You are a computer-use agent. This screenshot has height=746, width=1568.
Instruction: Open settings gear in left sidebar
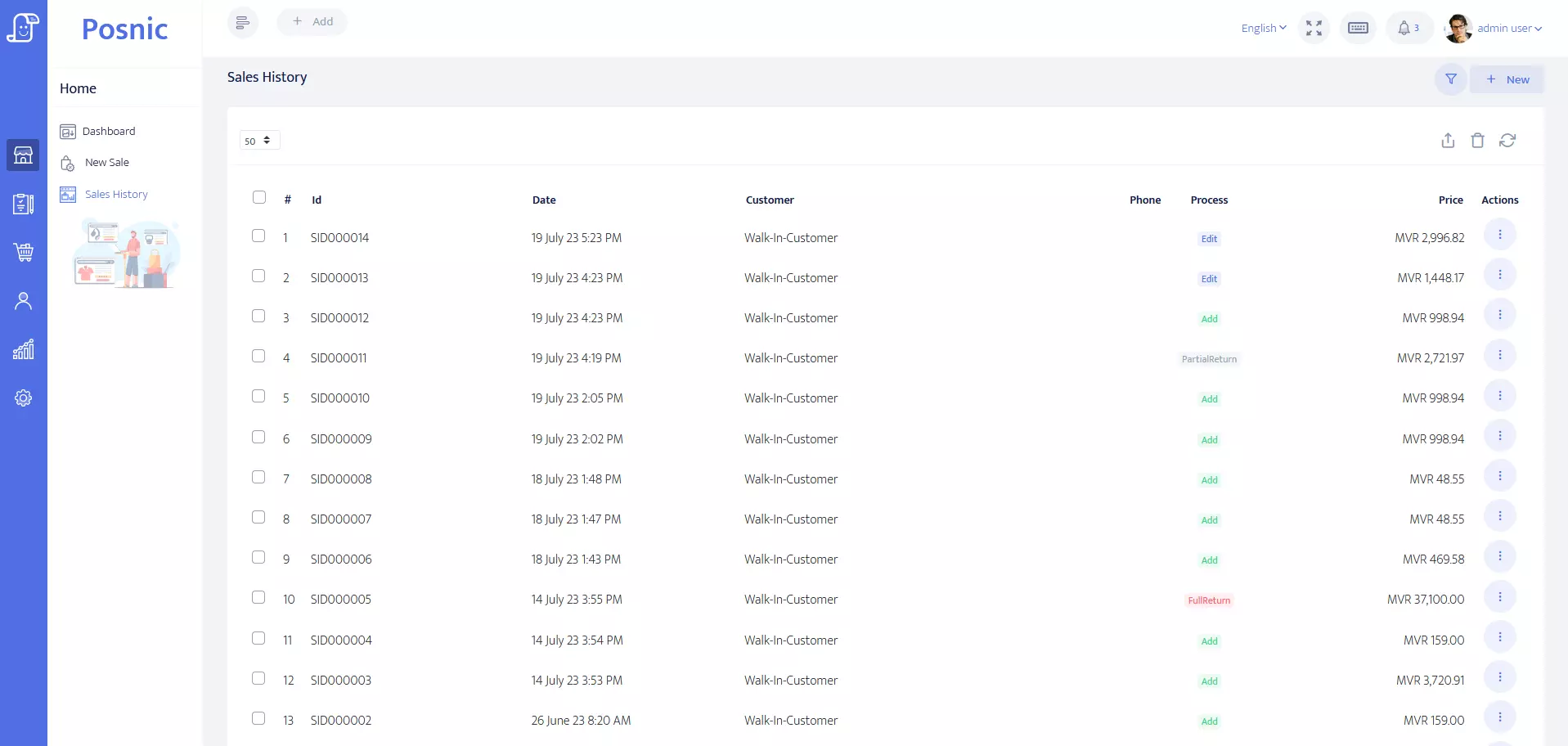point(23,398)
